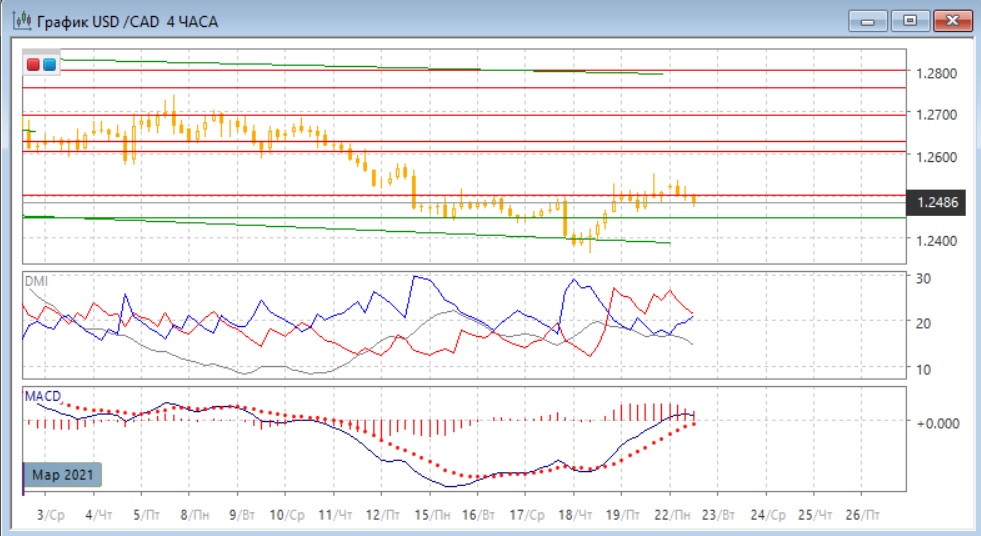Minimize the USD/CAD chart window
This screenshot has width=981, height=536.
[867, 20]
